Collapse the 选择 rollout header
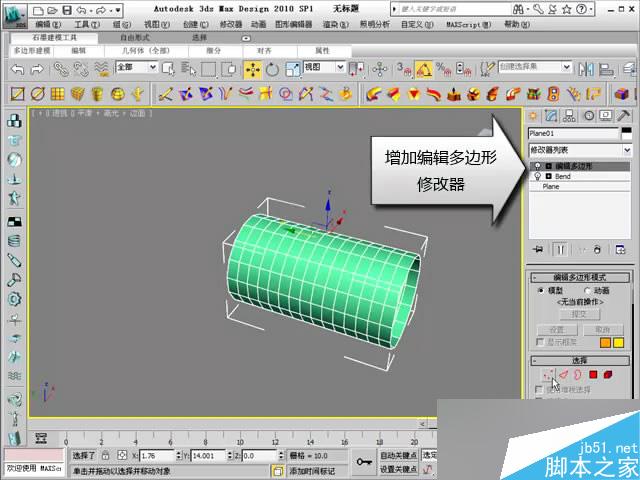The height and width of the screenshot is (480, 640). click(580, 361)
